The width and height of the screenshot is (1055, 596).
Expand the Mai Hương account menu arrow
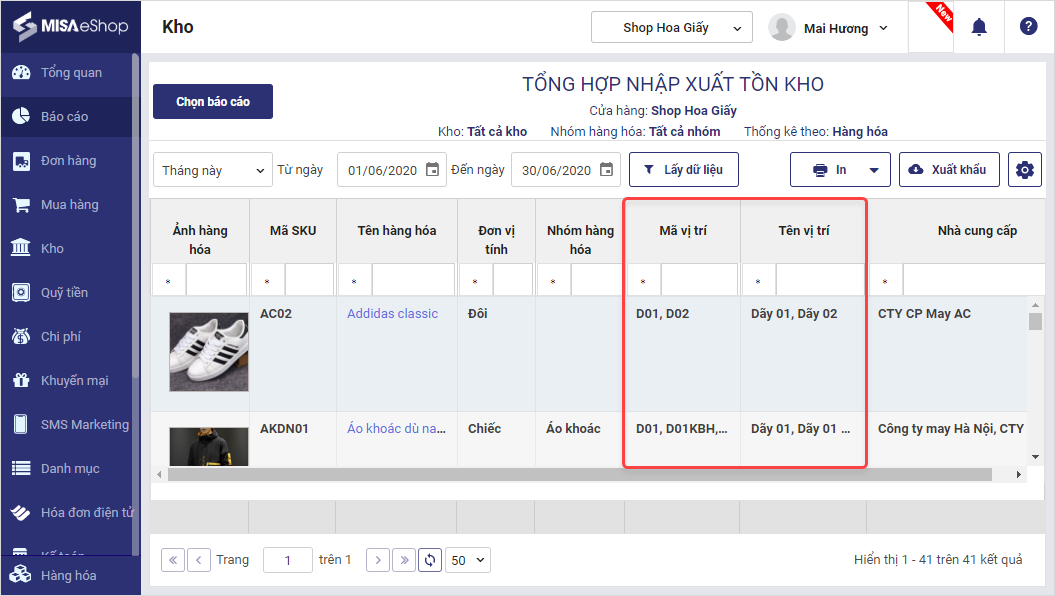point(883,28)
